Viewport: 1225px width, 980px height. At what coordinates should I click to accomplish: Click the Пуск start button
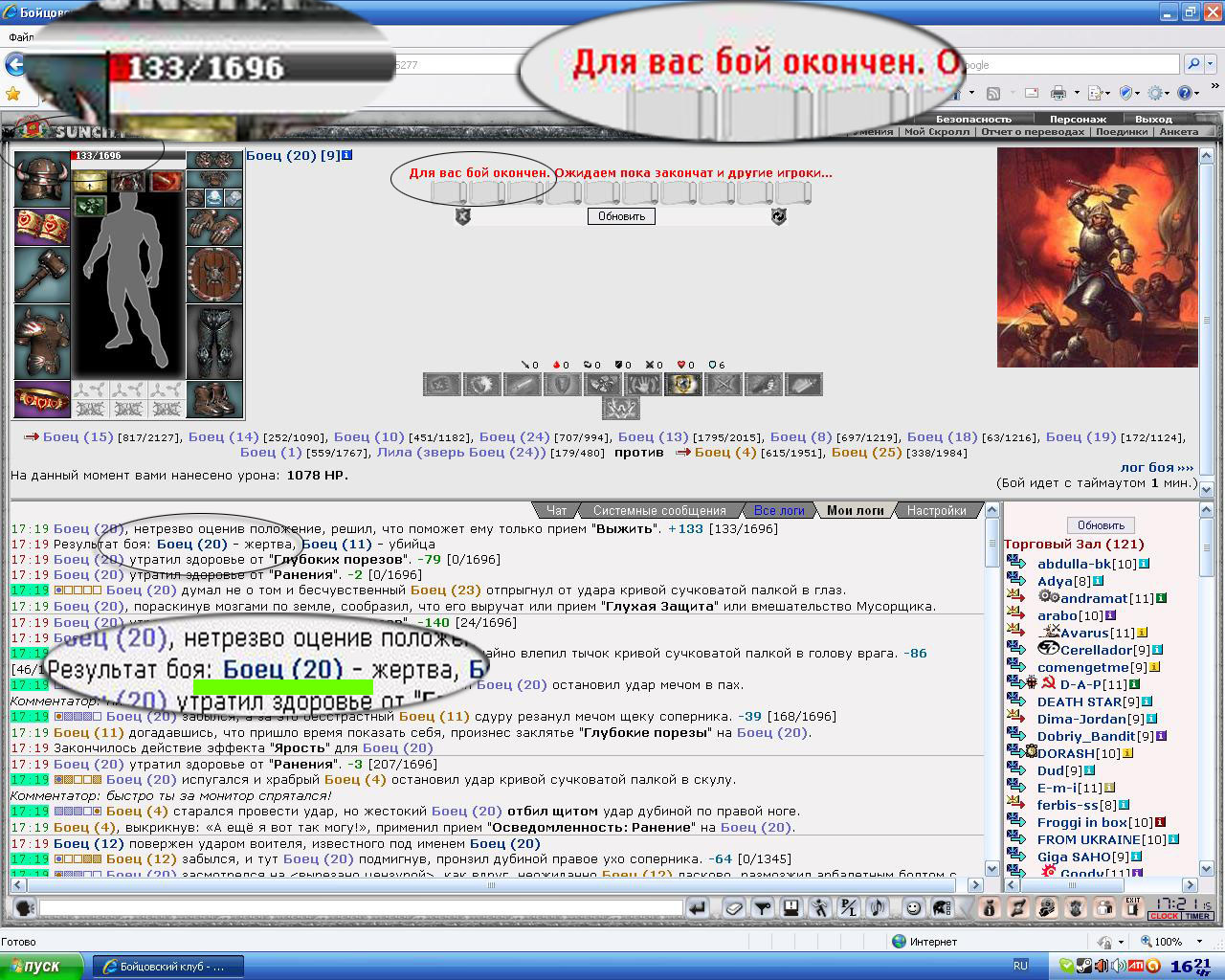(x=42, y=966)
